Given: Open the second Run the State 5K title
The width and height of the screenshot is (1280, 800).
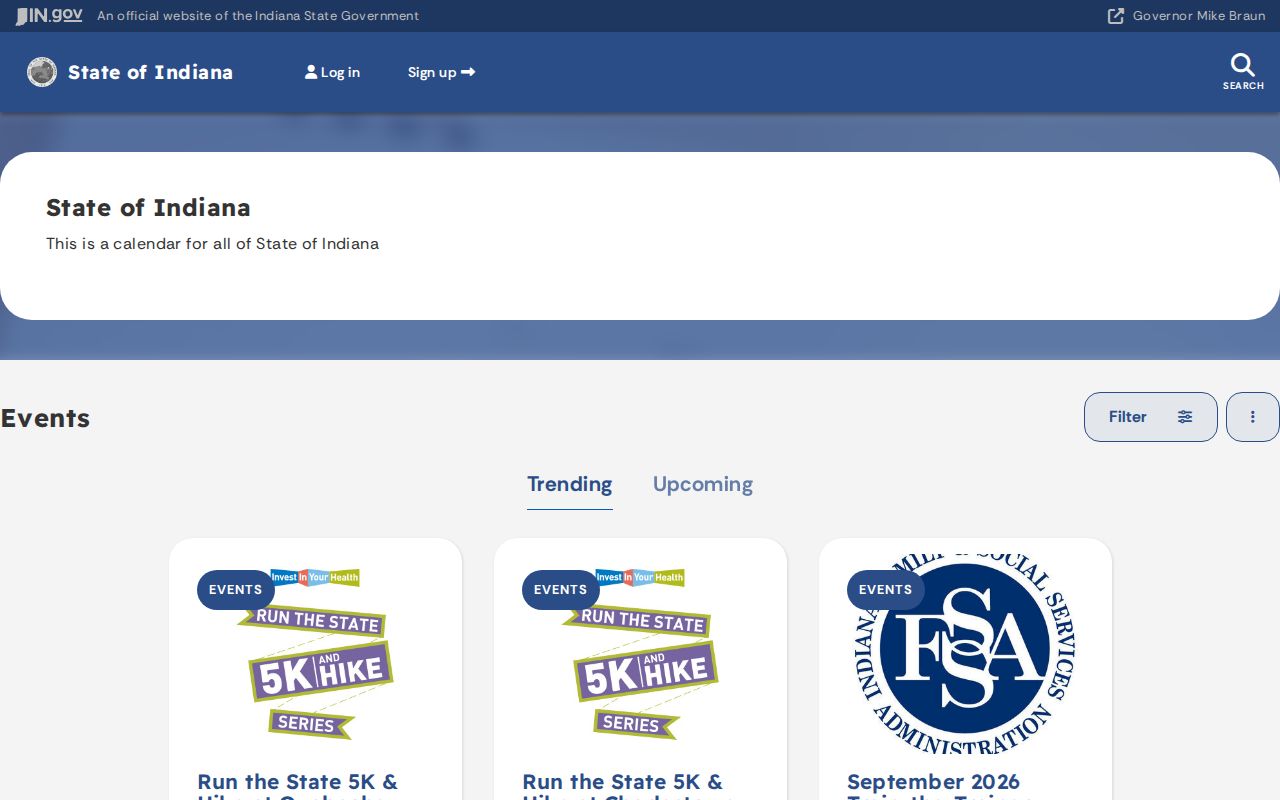Looking at the screenshot, I should tap(626, 786).
